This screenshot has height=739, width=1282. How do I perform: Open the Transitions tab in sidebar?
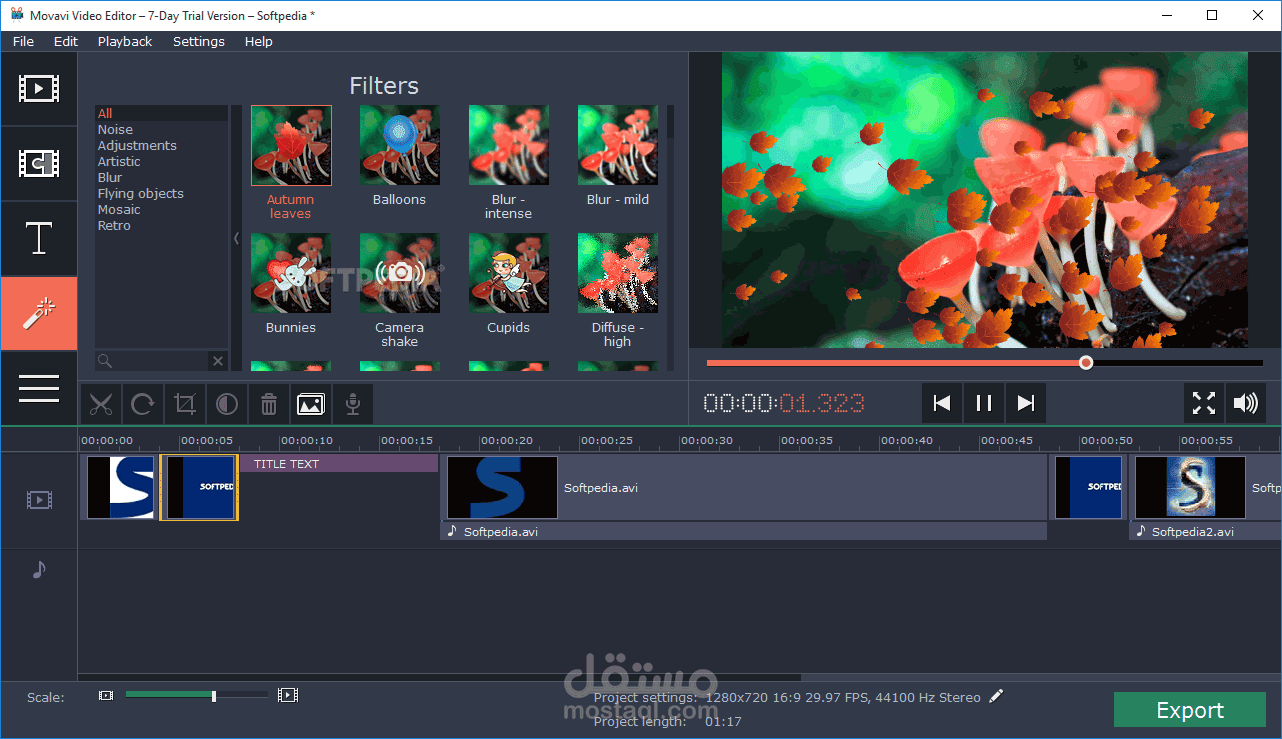click(39, 164)
